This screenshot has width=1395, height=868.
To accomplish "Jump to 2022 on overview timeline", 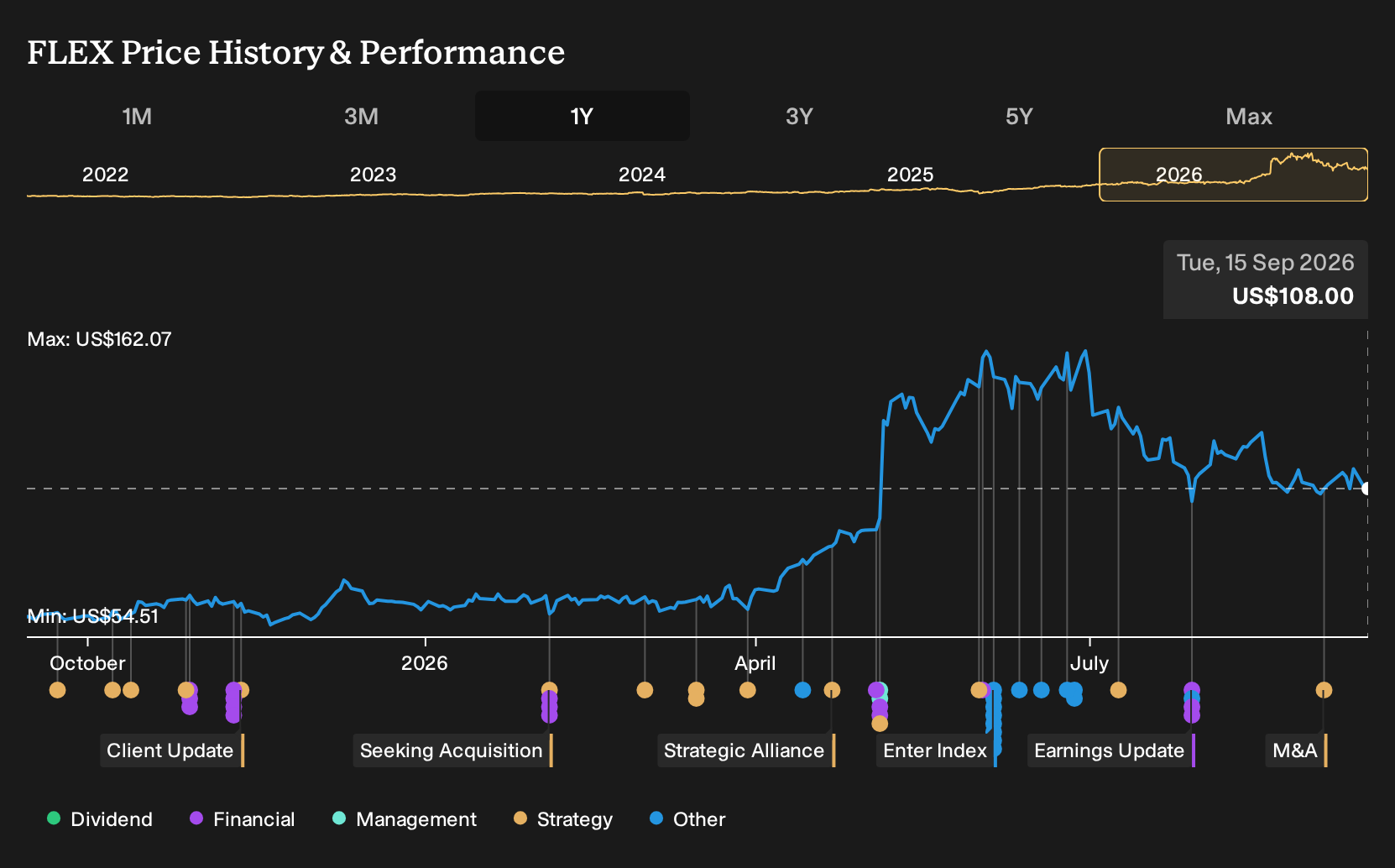I will (x=105, y=175).
